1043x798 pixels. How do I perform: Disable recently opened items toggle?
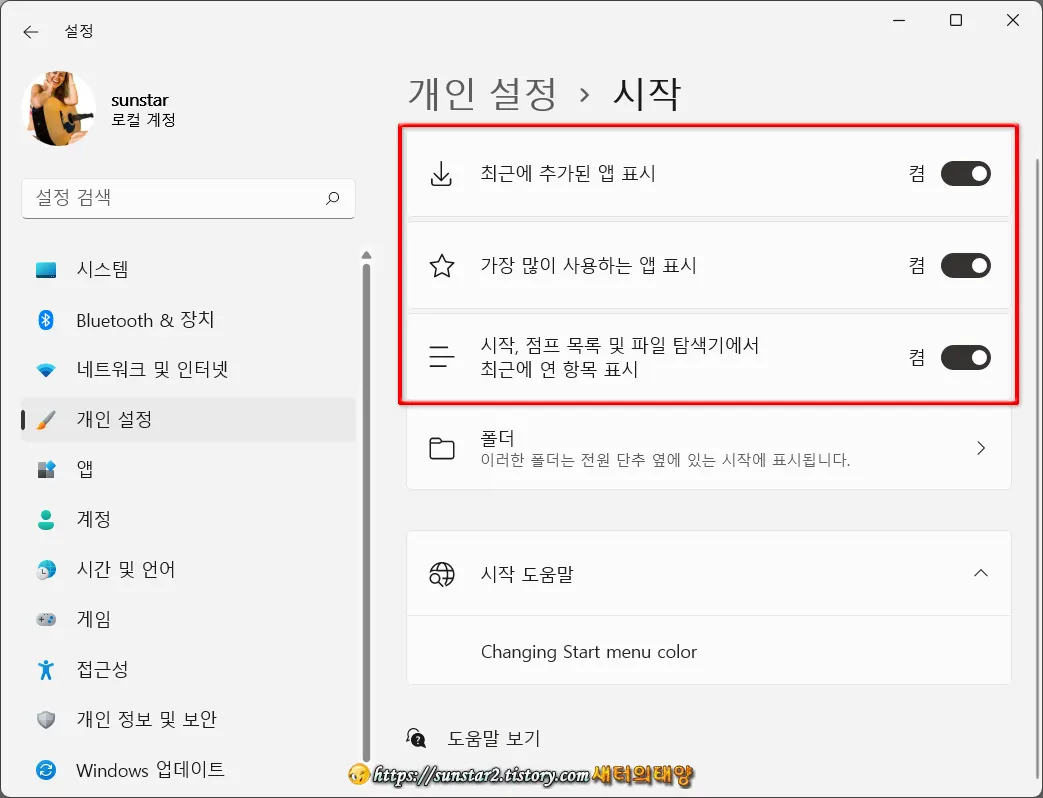(964, 357)
